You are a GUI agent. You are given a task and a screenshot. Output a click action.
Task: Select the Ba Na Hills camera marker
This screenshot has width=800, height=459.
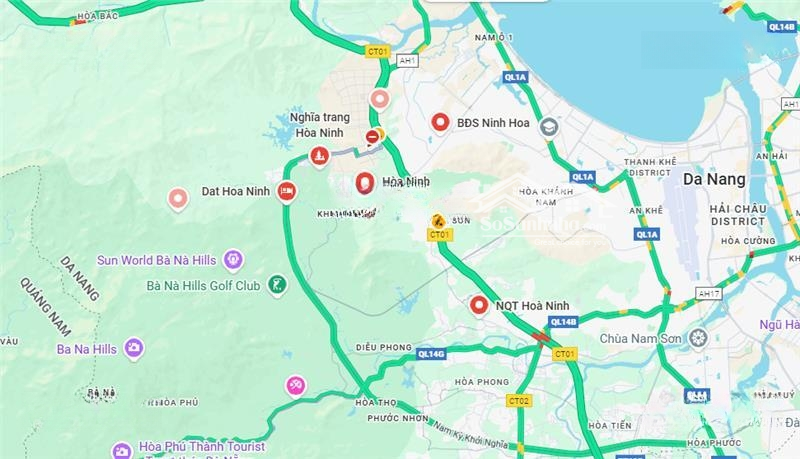[x=134, y=349]
